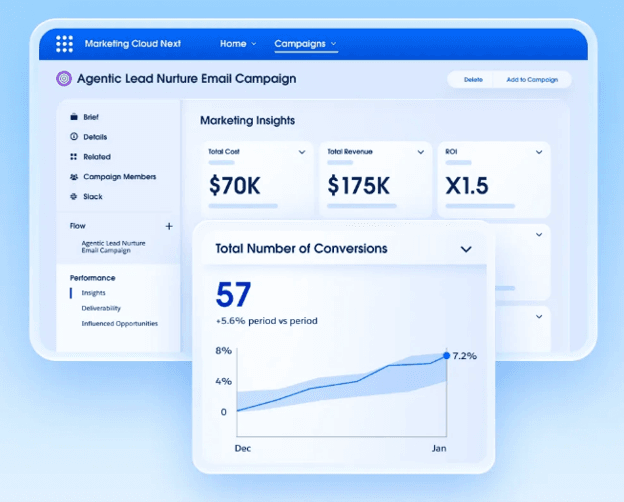Expand the Total Cost card dropdown
624x502 pixels.
coord(302,152)
